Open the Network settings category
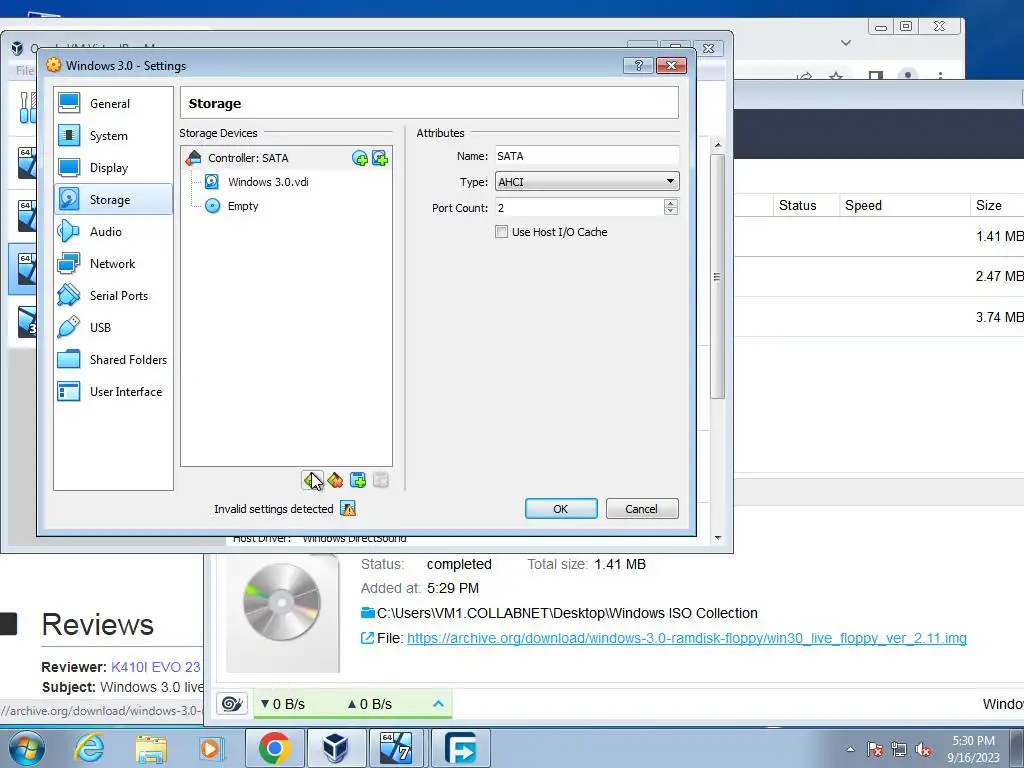1024x768 pixels. (113, 263)
